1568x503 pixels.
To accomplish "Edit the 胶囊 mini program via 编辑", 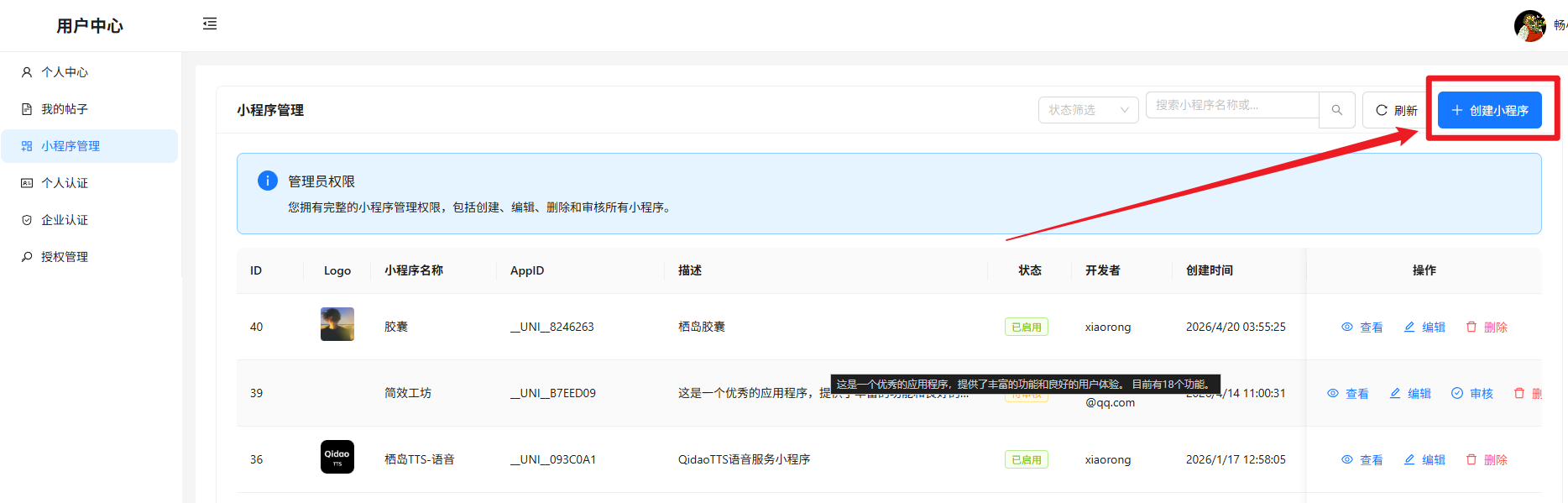I will [x=1424, y=327].
